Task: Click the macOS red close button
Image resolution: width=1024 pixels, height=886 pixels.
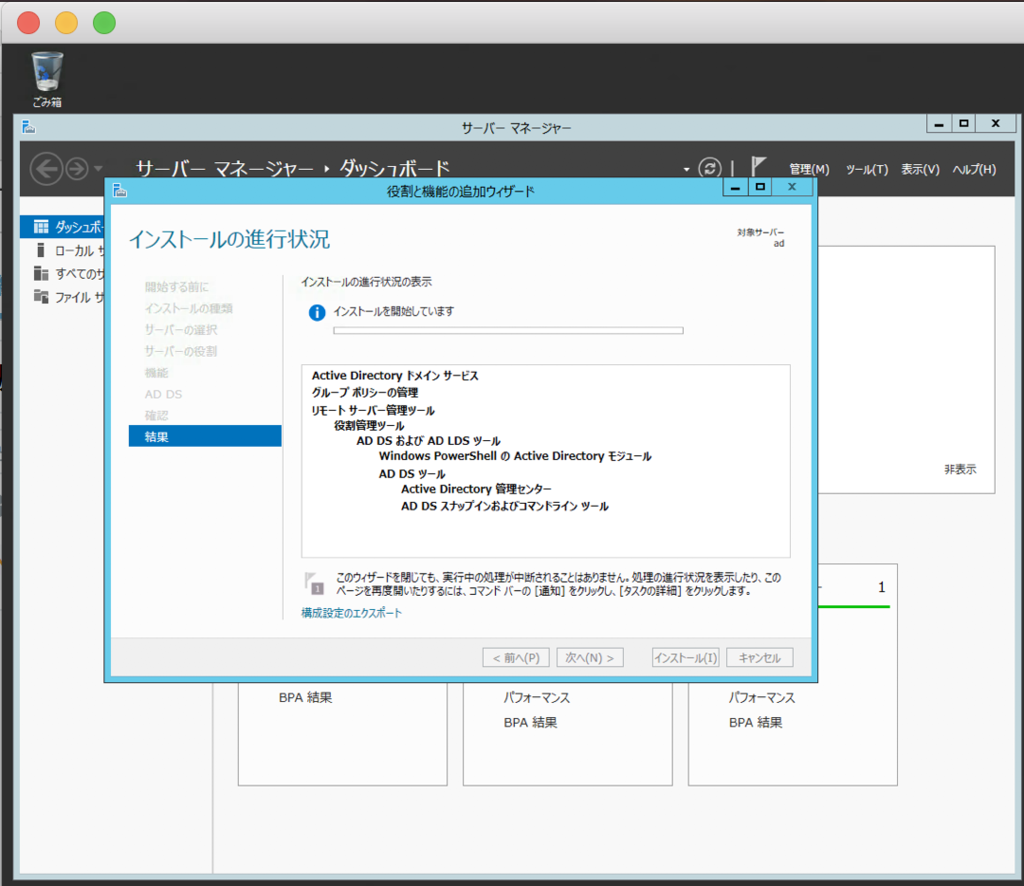Action: click(x=28, y=22)
